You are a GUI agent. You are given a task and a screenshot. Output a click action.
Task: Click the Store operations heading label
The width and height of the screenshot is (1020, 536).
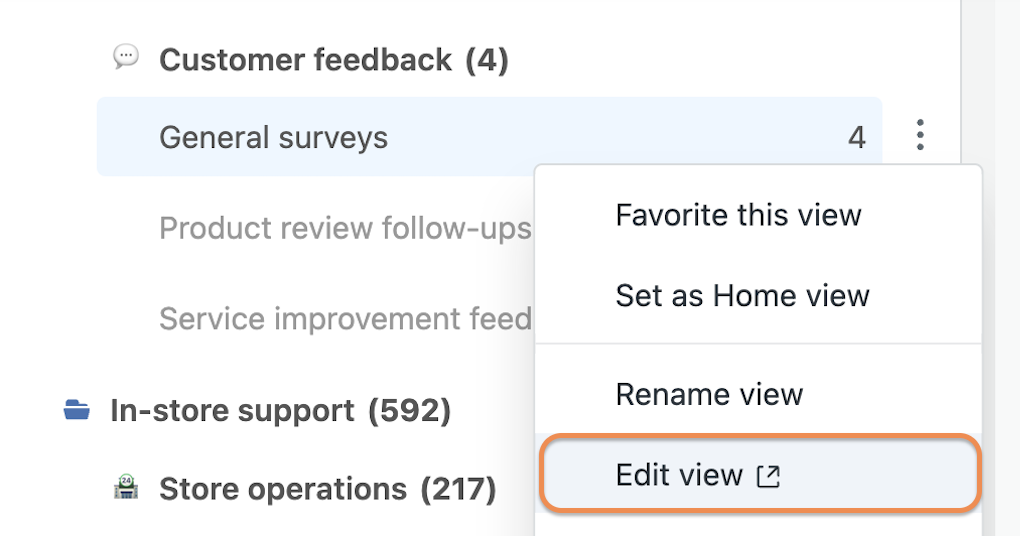coord(283,489)
